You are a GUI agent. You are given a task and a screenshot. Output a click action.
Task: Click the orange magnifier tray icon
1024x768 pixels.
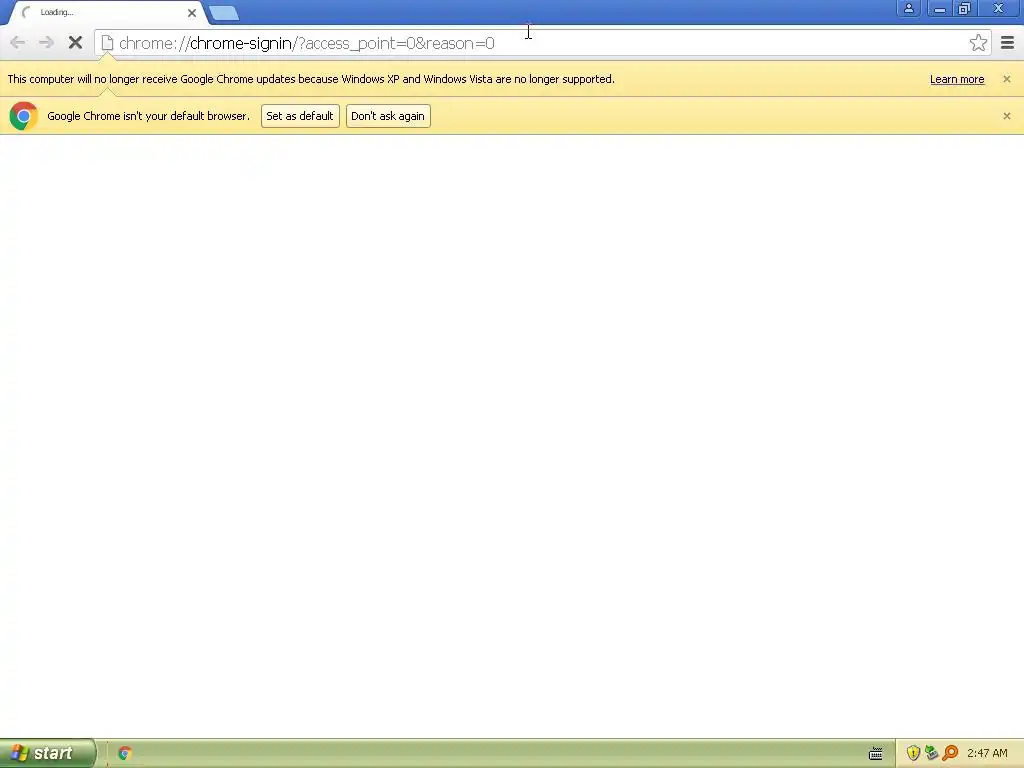[x=950, y=753]
